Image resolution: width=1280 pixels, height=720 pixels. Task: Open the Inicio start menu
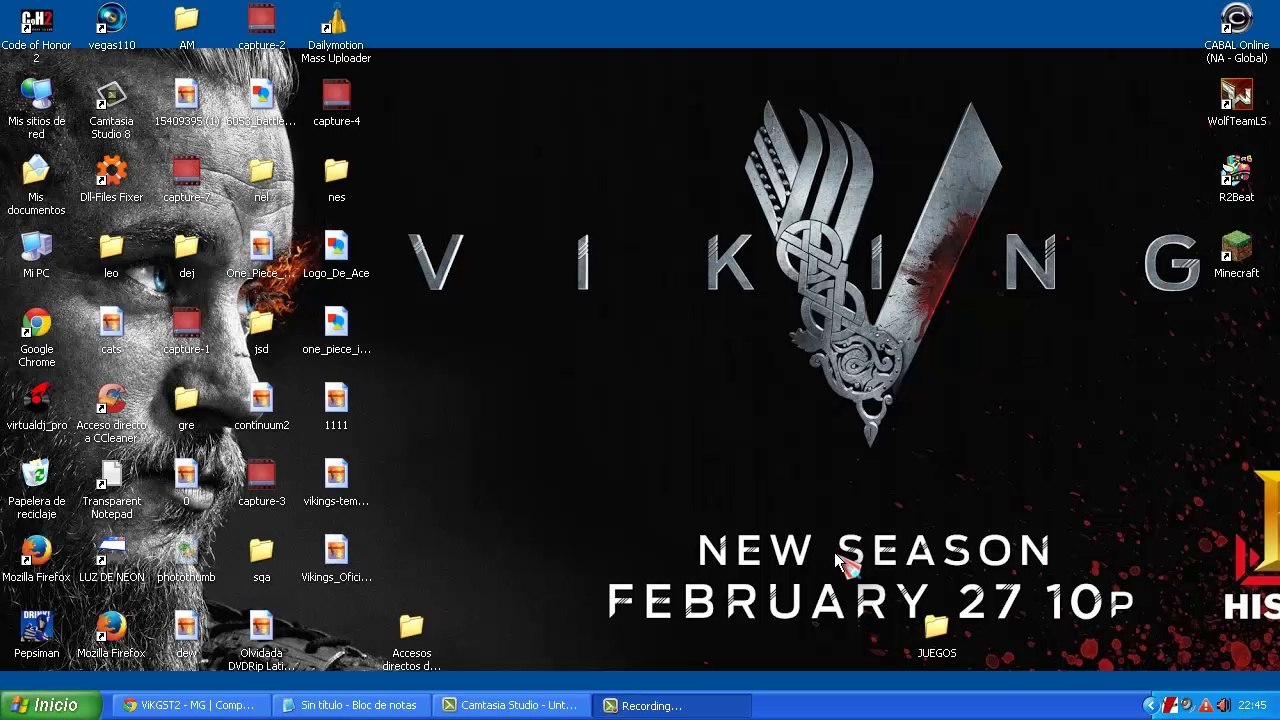[x=50, y=705]
